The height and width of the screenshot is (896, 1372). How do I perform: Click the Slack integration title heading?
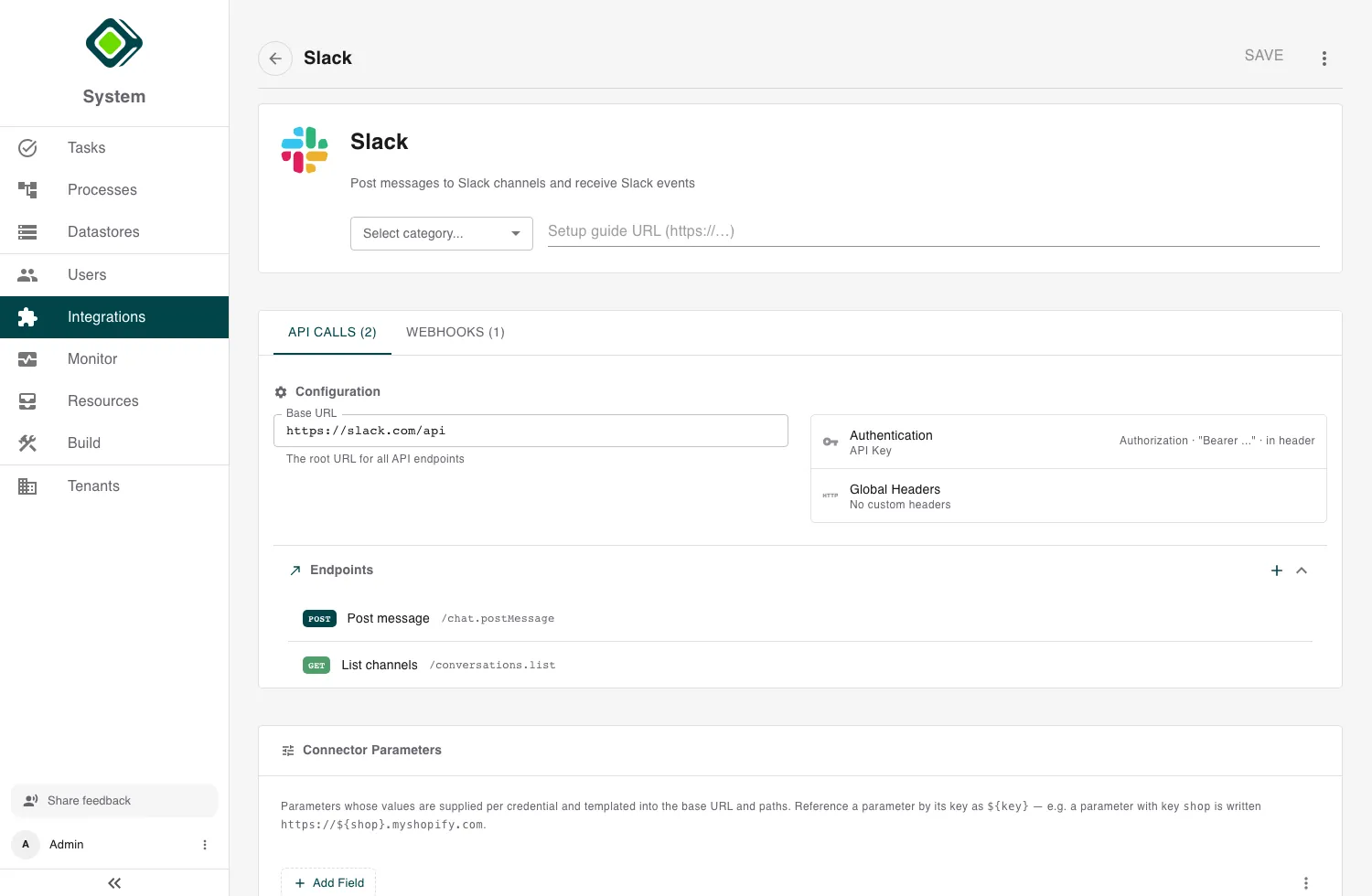(x=380, y=143)
